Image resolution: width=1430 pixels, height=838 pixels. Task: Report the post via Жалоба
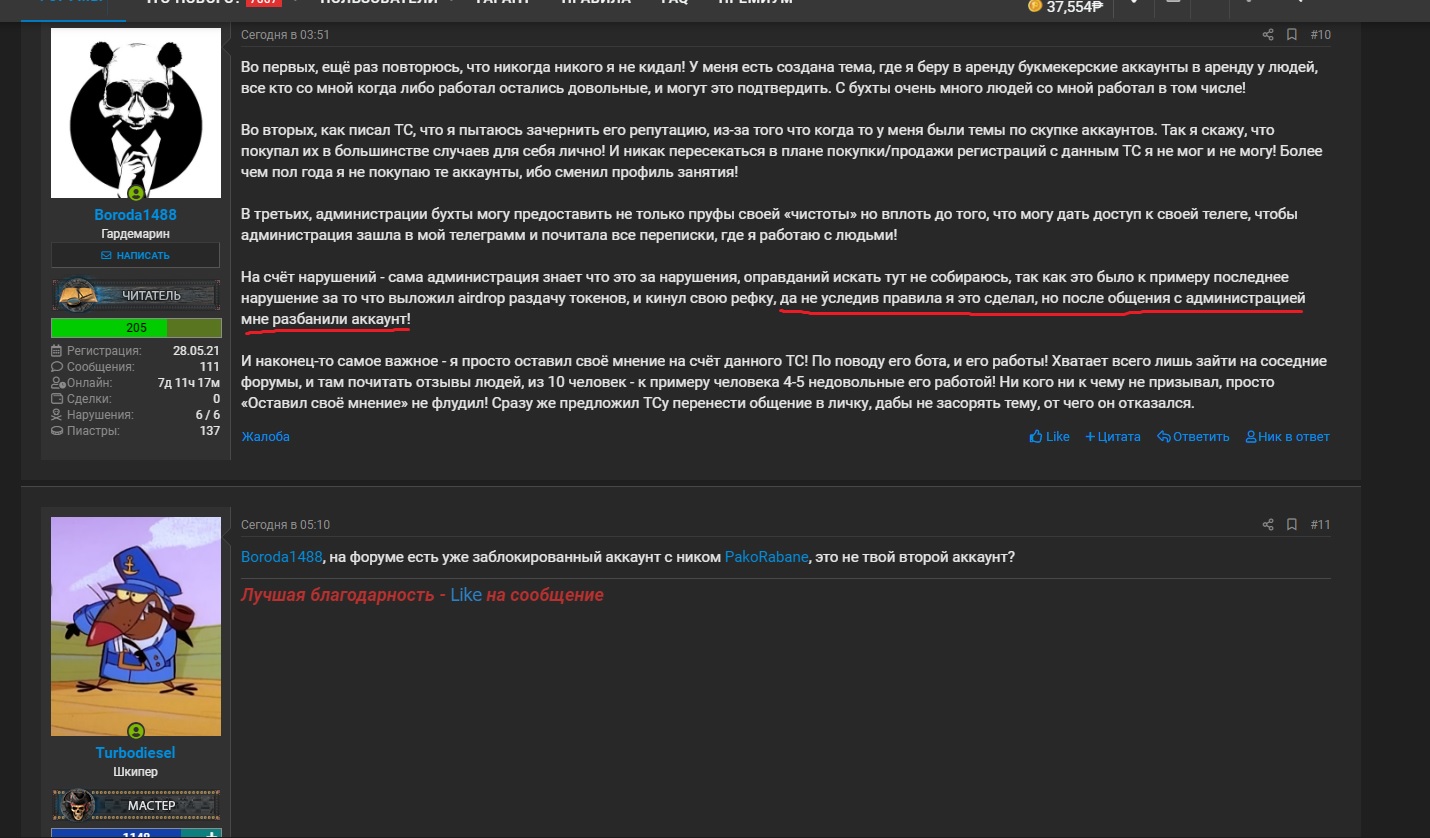tap(266, 437)
